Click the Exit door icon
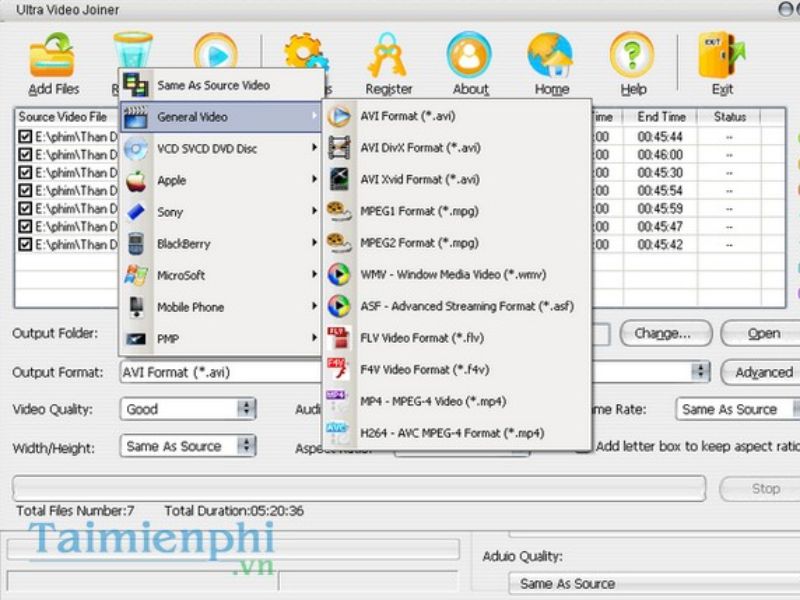This screenshot has height=600, width=800. (x=721, y=58)
